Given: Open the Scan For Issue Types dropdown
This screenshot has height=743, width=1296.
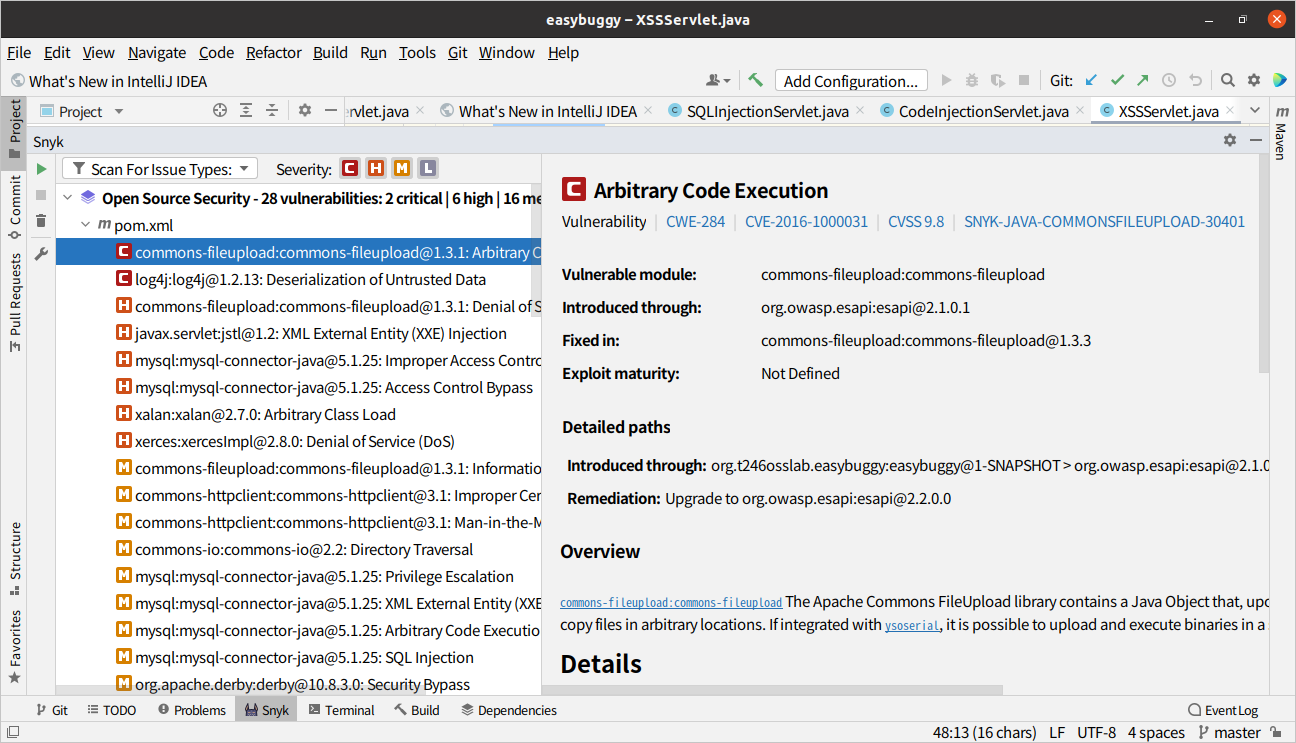Looking at the screenshot, I should coord(159,168).
